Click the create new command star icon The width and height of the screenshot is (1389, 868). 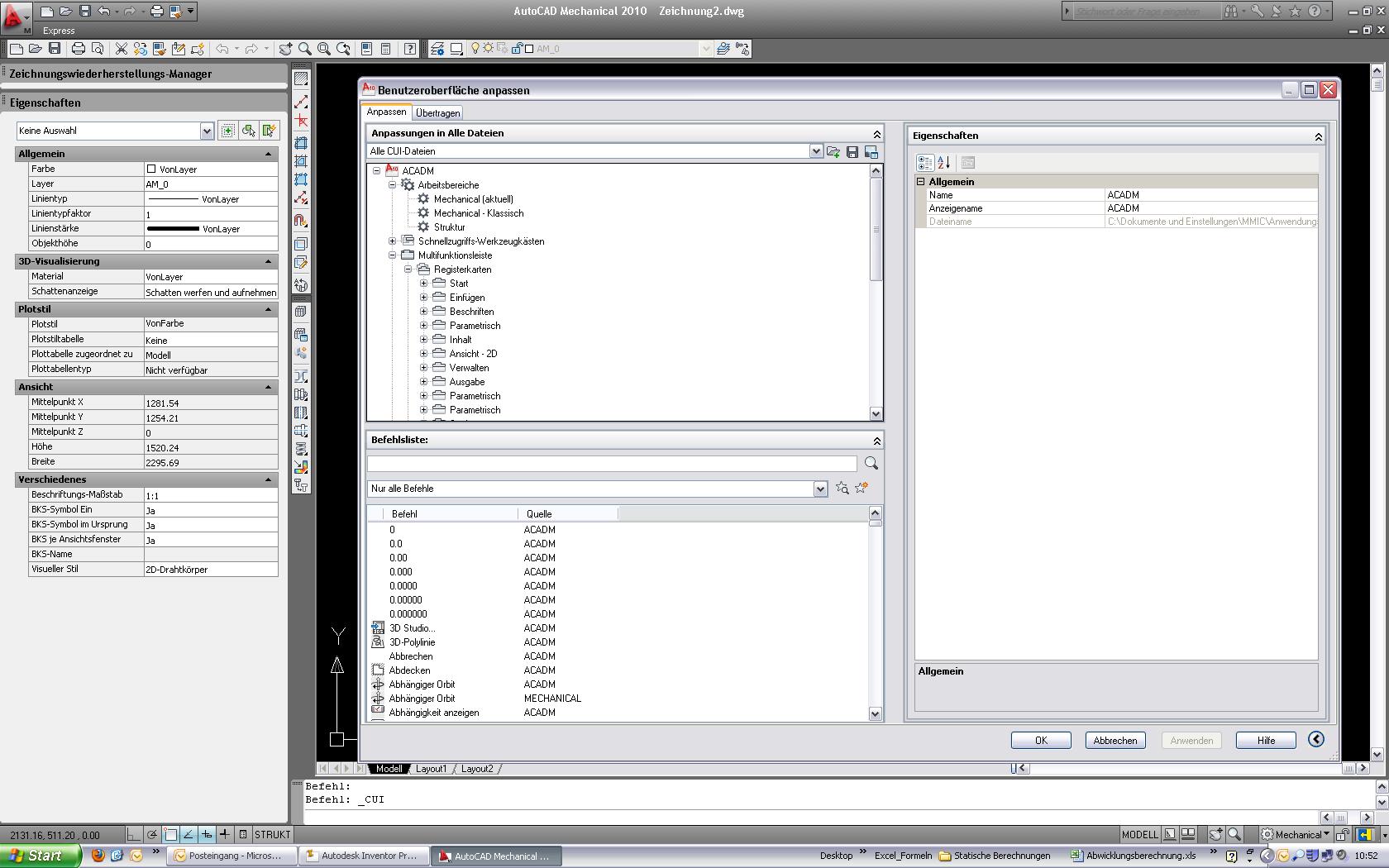[862, 489]
